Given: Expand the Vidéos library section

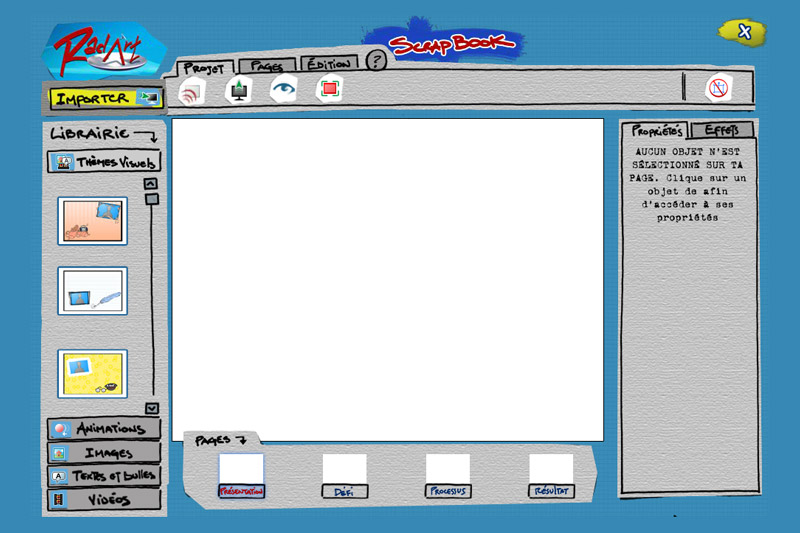Looking at the screenshot, I should (104, 499).
